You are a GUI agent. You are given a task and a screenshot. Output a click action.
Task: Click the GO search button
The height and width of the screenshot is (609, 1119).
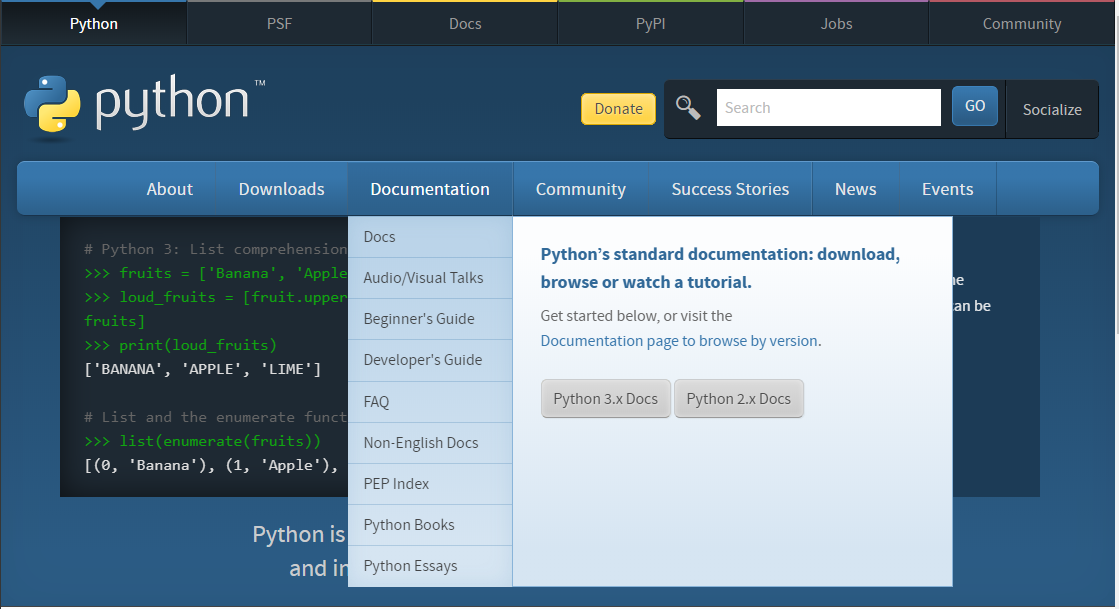click(x=974, y=106)
